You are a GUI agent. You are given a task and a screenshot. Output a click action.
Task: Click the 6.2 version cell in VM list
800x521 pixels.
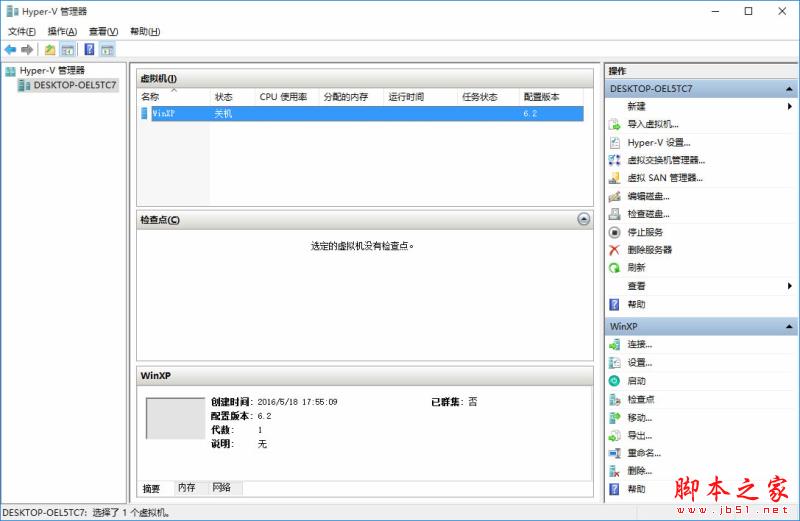coord(530,113)
